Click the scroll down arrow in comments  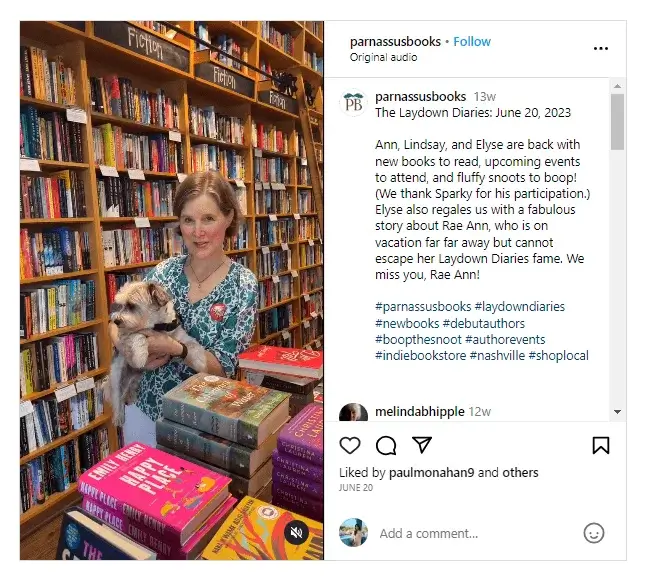[x=617, y=412]
